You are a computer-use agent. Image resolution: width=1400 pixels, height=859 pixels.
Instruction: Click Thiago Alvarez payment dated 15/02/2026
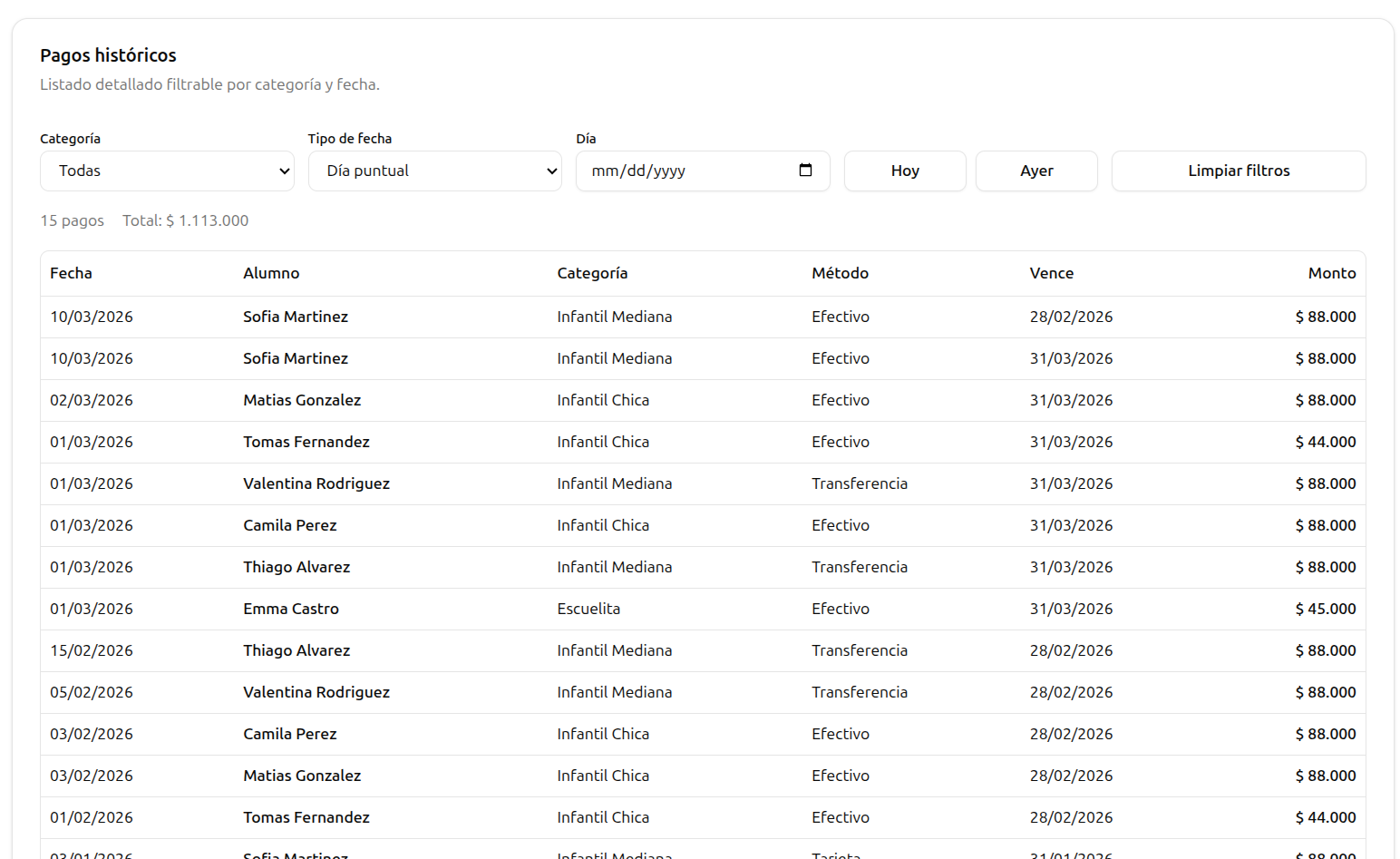(x=297, y=650)
